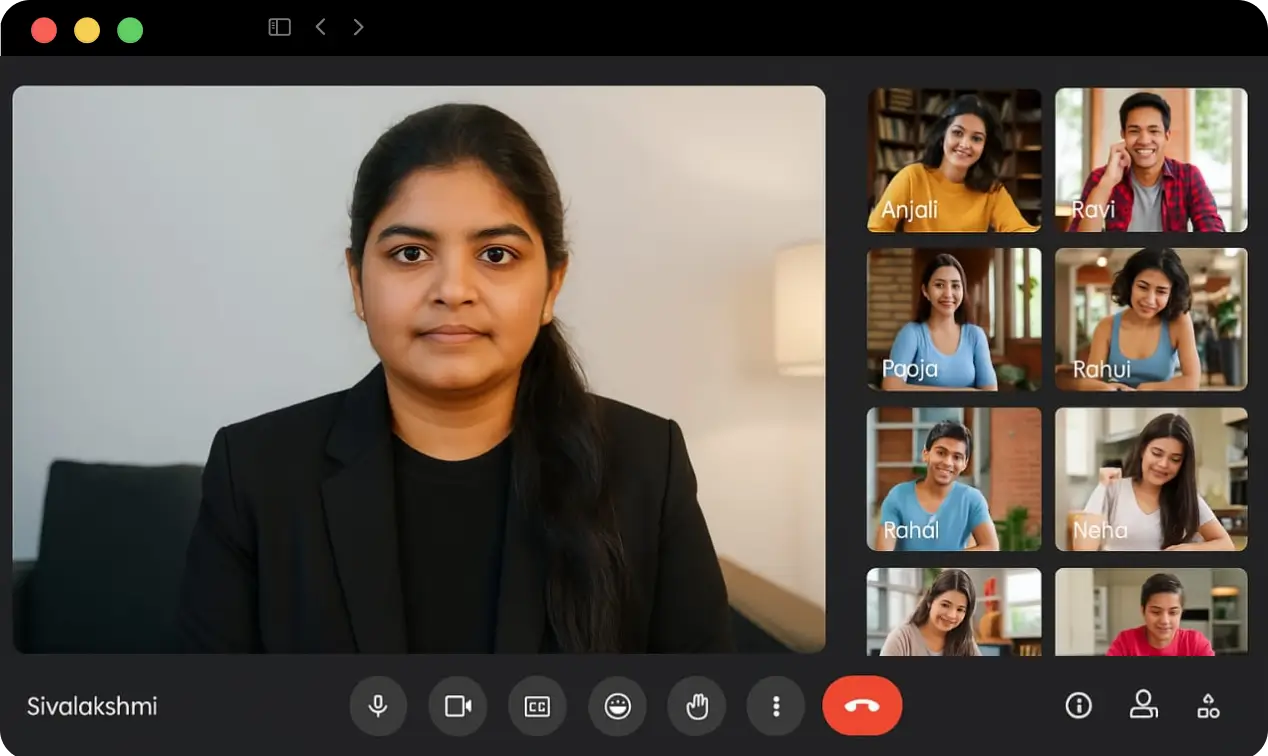The image size is (1268, 756).
Task: Go back with left chevron
Action: coord(321,28)
